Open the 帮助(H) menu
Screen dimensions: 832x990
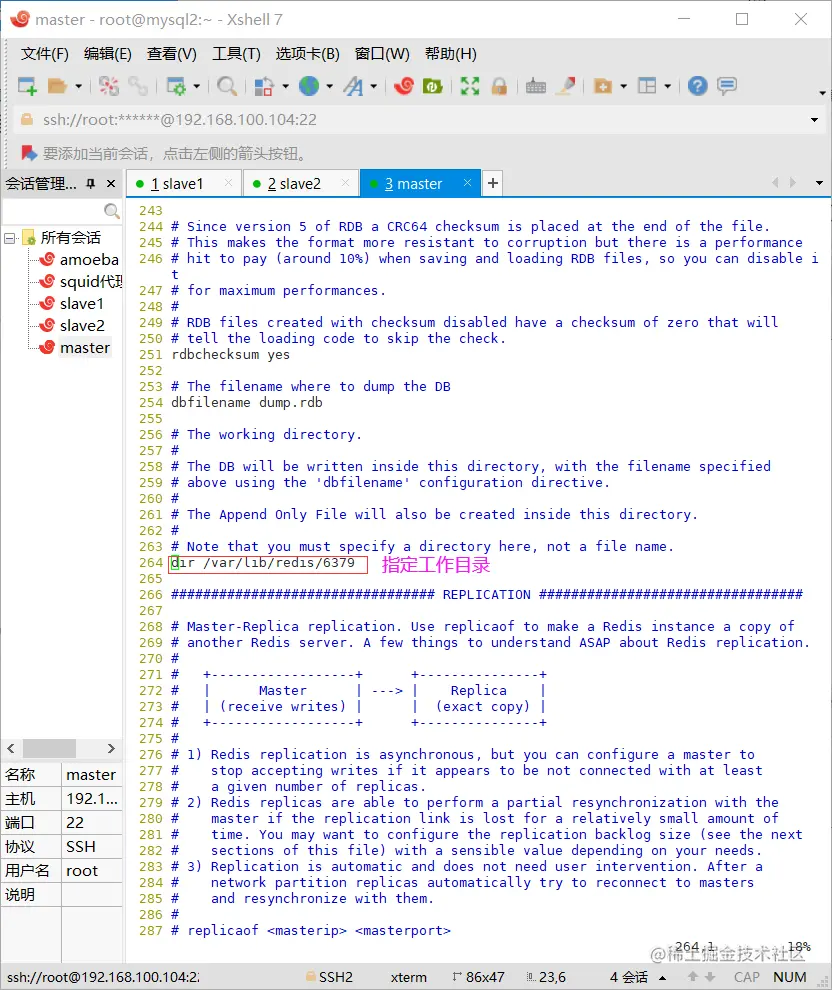point(451,54)
